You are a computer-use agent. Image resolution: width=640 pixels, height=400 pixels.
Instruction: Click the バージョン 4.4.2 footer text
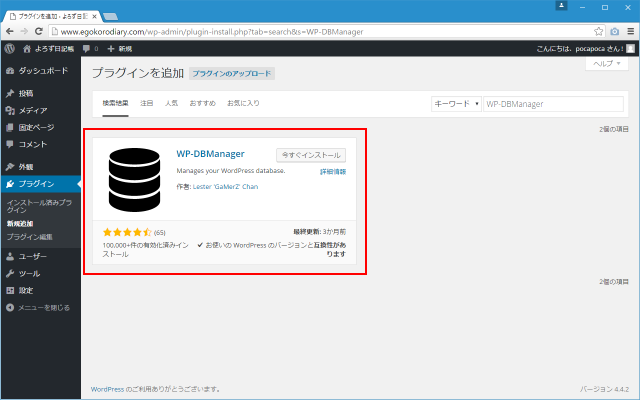pos(604,389)
